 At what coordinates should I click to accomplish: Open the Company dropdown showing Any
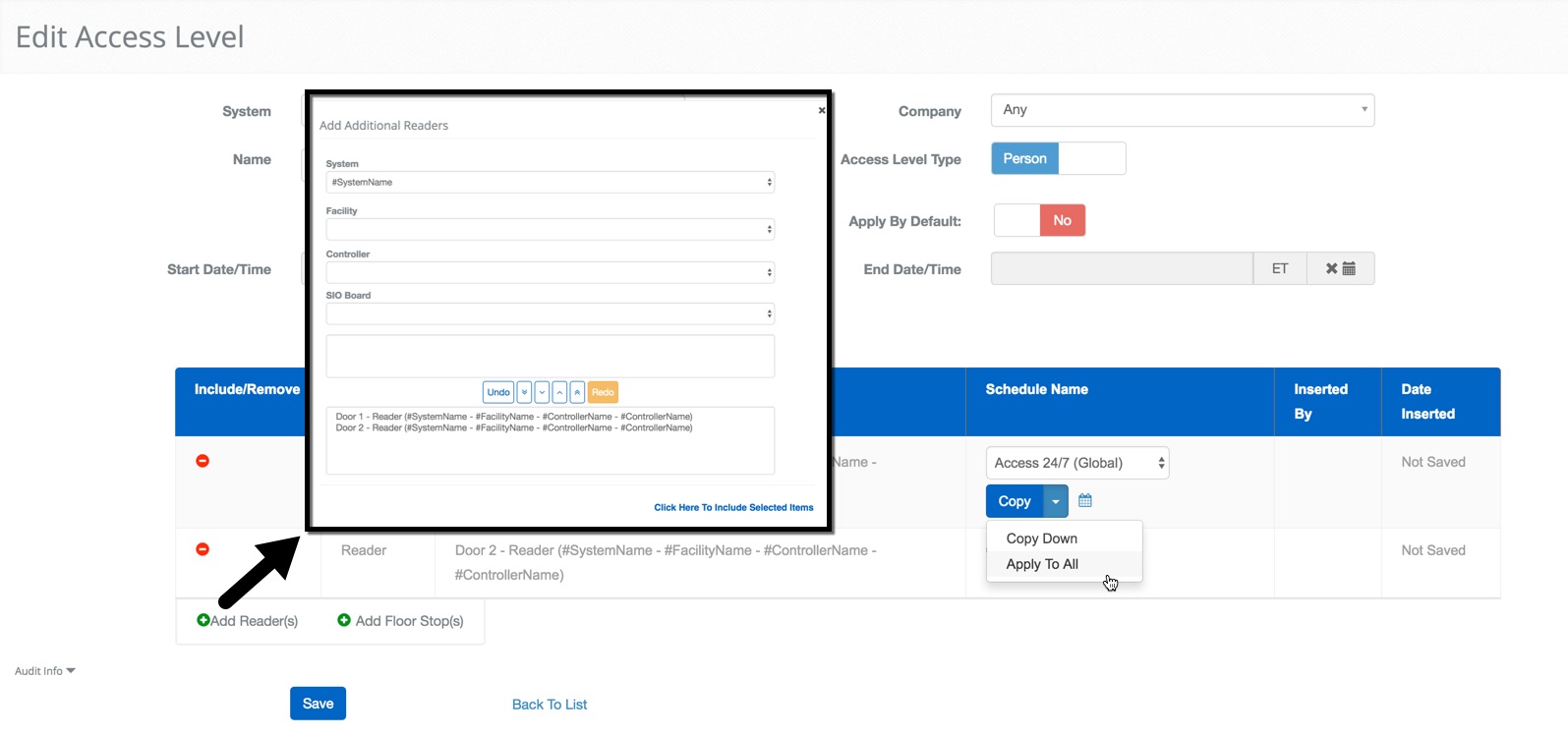click(1182, 110)
